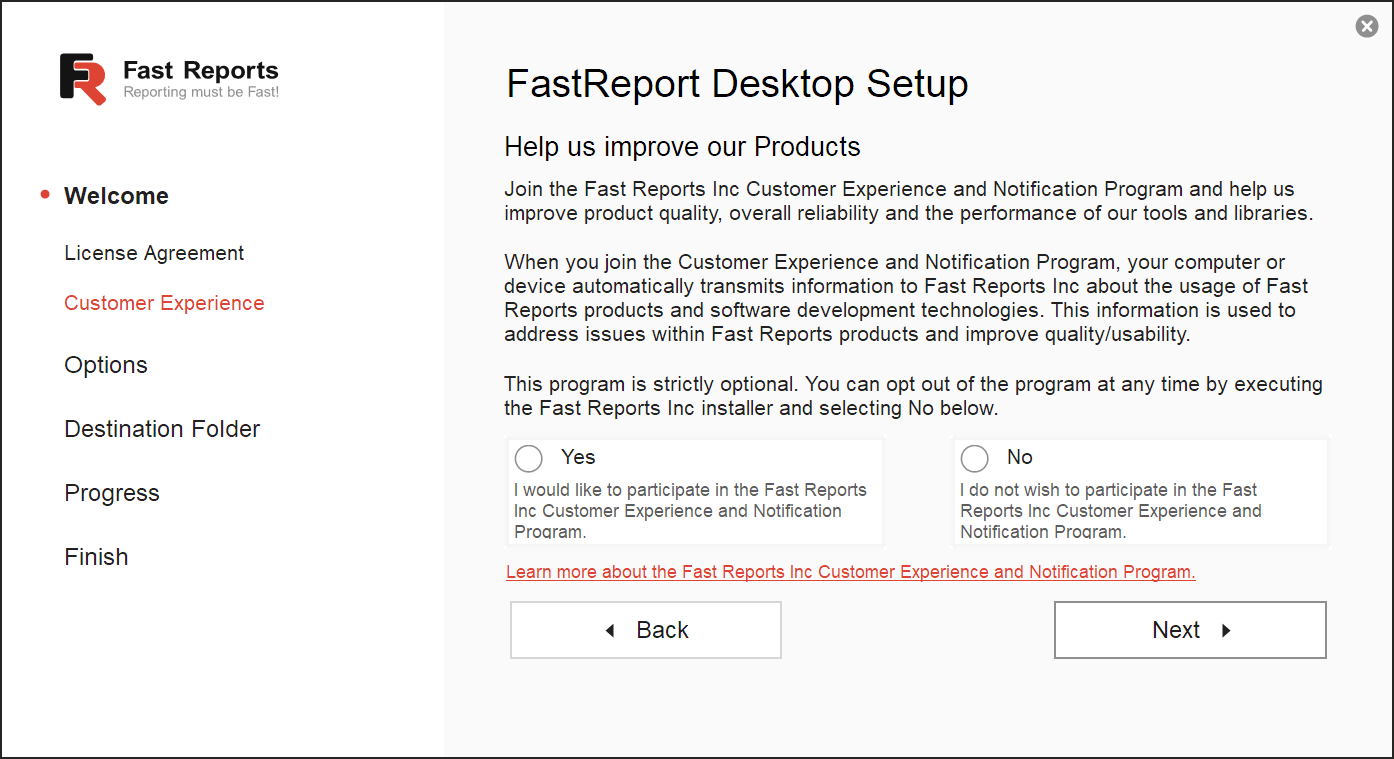1394x759 pixels.
Task: Click the Fast Reports logo icon
Action: click(83, 79)
